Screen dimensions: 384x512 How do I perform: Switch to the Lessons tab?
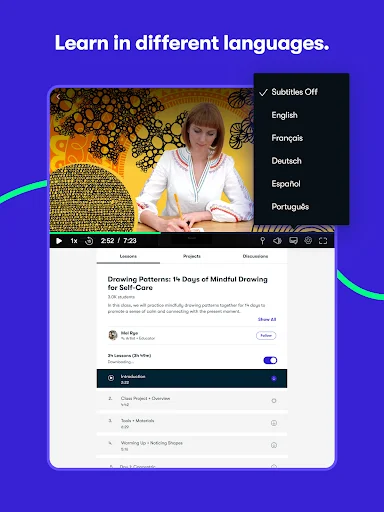(x=128, y=256)
